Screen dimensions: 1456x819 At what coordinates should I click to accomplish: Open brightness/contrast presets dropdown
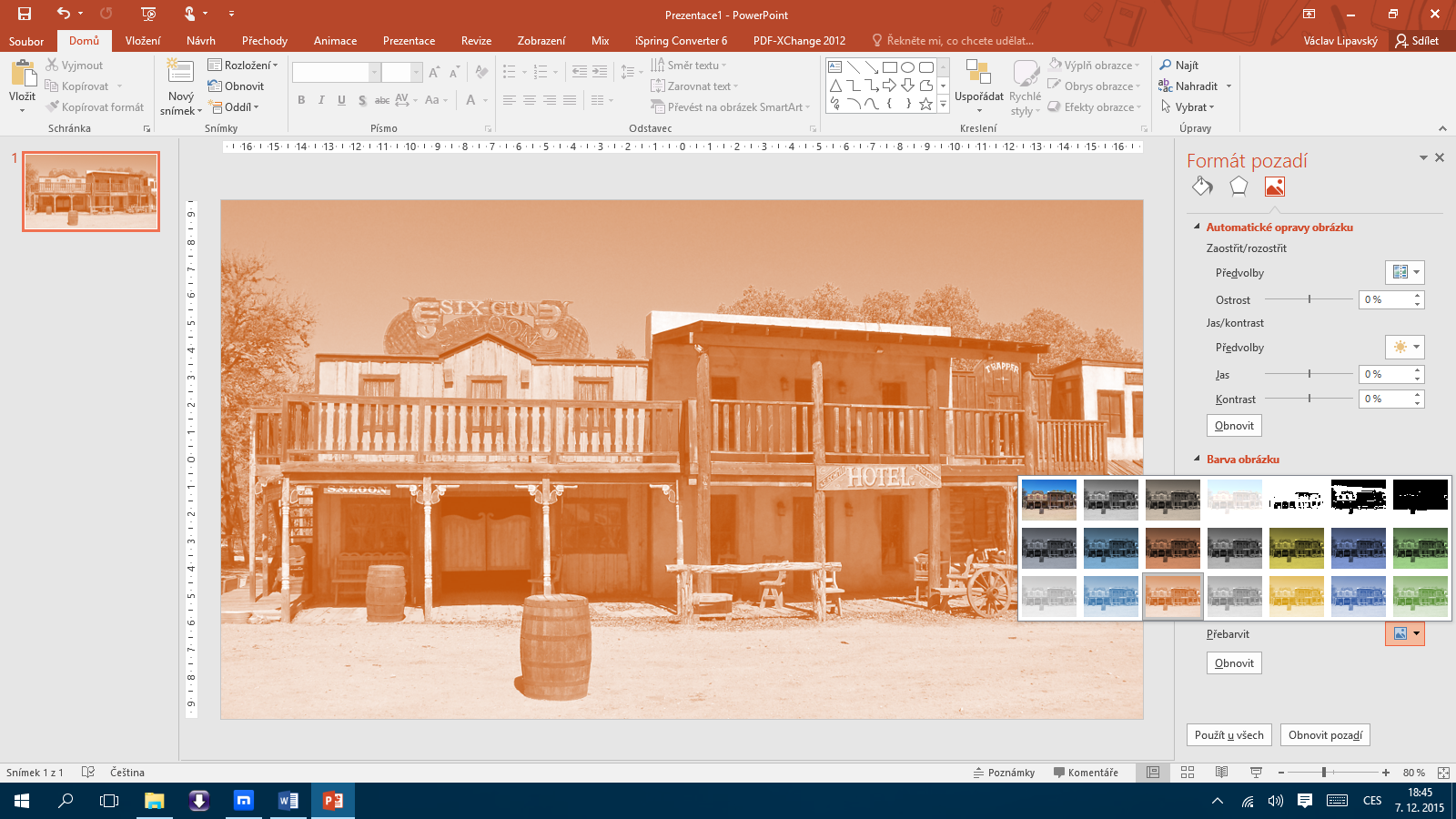[1405, 347]
